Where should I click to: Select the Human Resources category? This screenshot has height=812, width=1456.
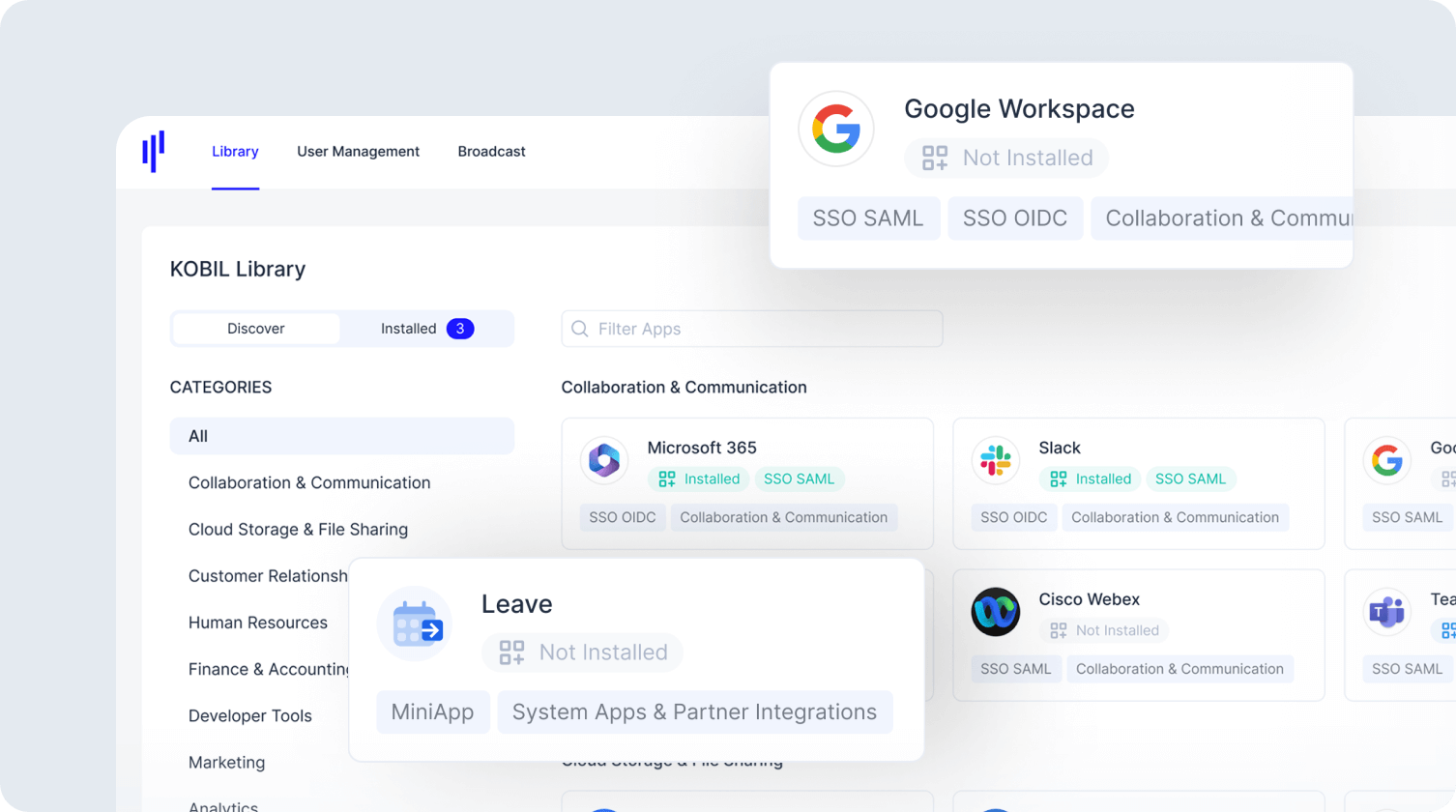pos(258,623)
